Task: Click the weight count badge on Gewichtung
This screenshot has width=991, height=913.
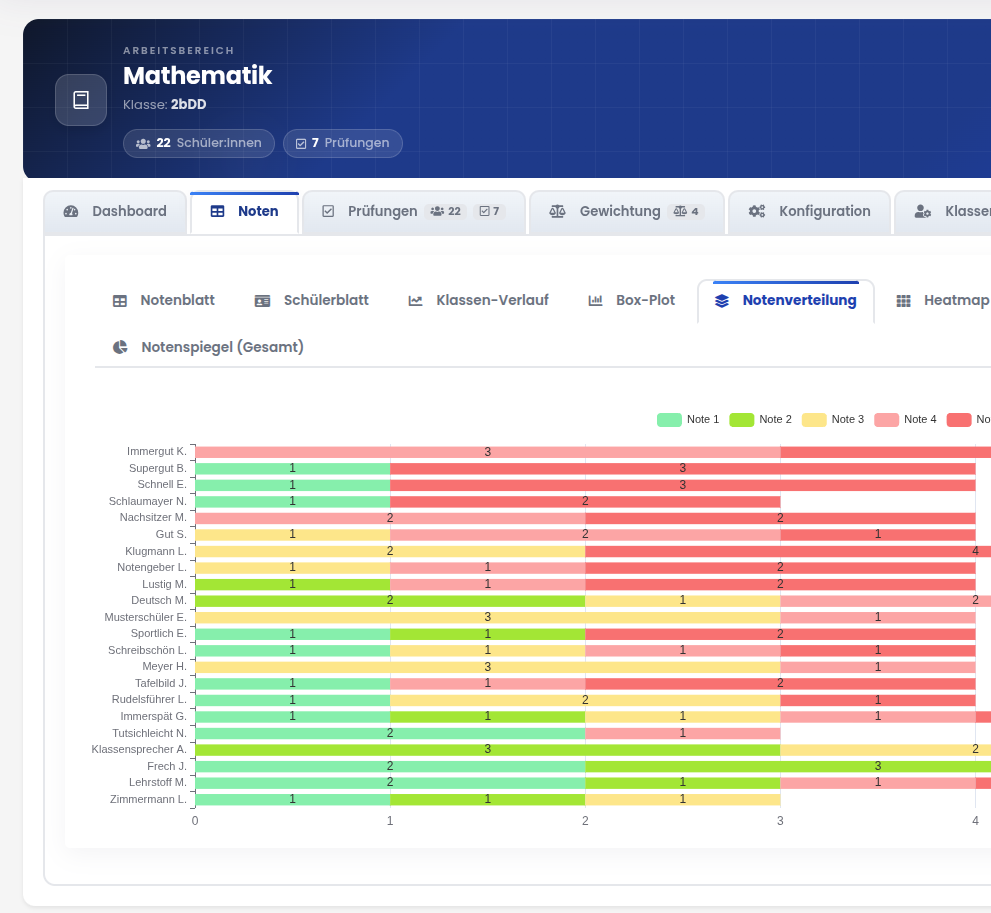Action: tap(686, 211)
